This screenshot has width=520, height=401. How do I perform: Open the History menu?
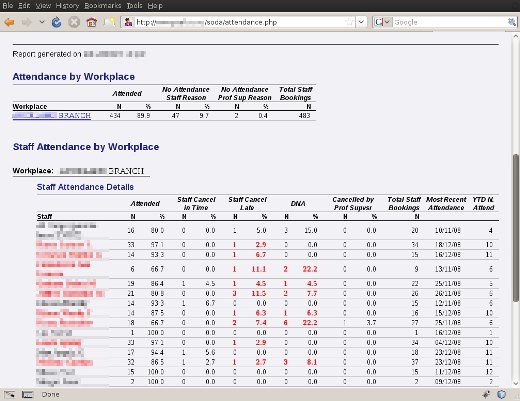(67, 6)
